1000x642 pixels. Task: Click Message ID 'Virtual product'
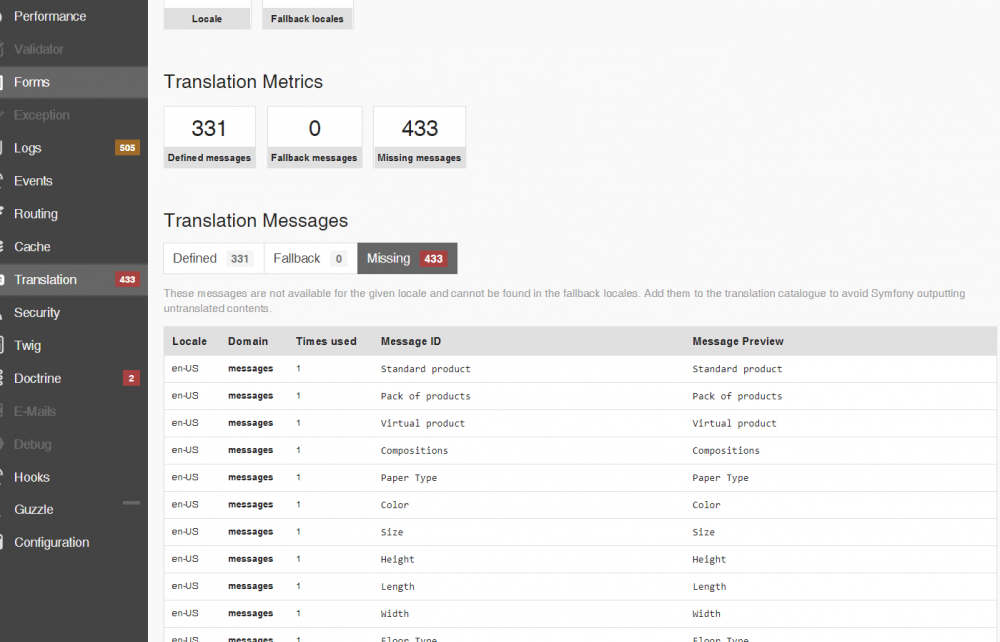(423, 423)
